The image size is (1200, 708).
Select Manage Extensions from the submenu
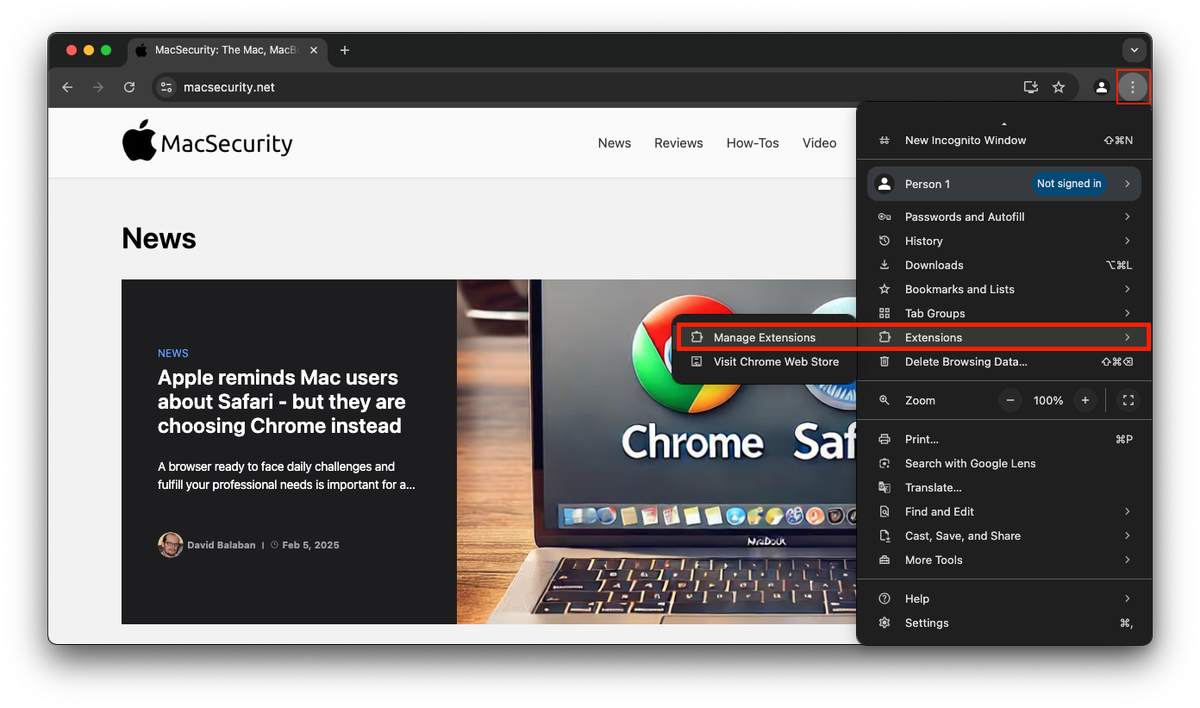tap(763, 337)
